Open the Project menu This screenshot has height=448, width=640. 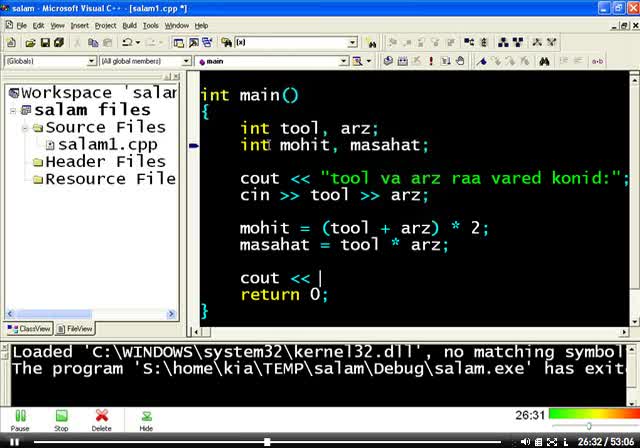(x=106, y=26)
